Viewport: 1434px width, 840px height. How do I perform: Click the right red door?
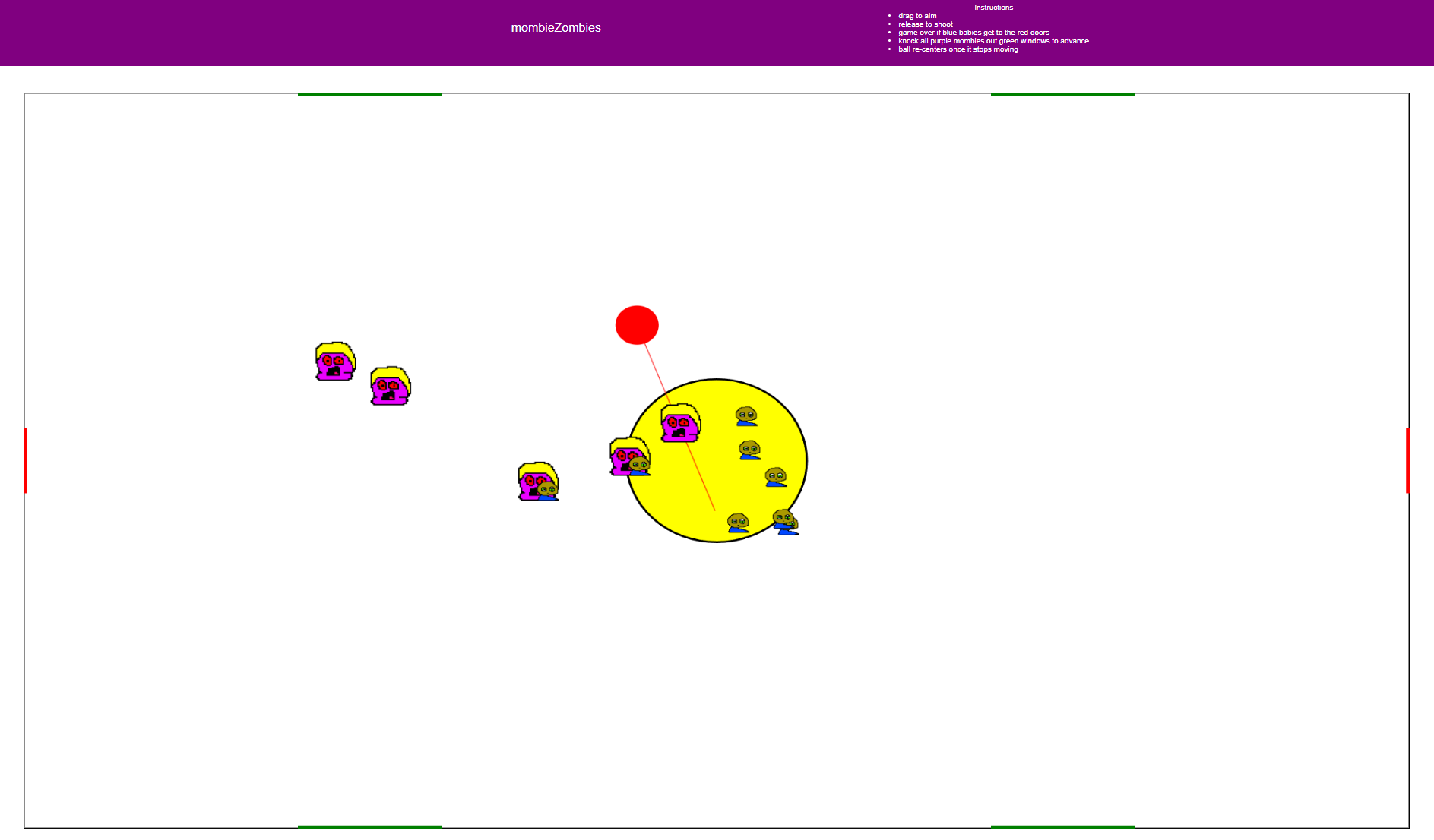pos(1407,460)
